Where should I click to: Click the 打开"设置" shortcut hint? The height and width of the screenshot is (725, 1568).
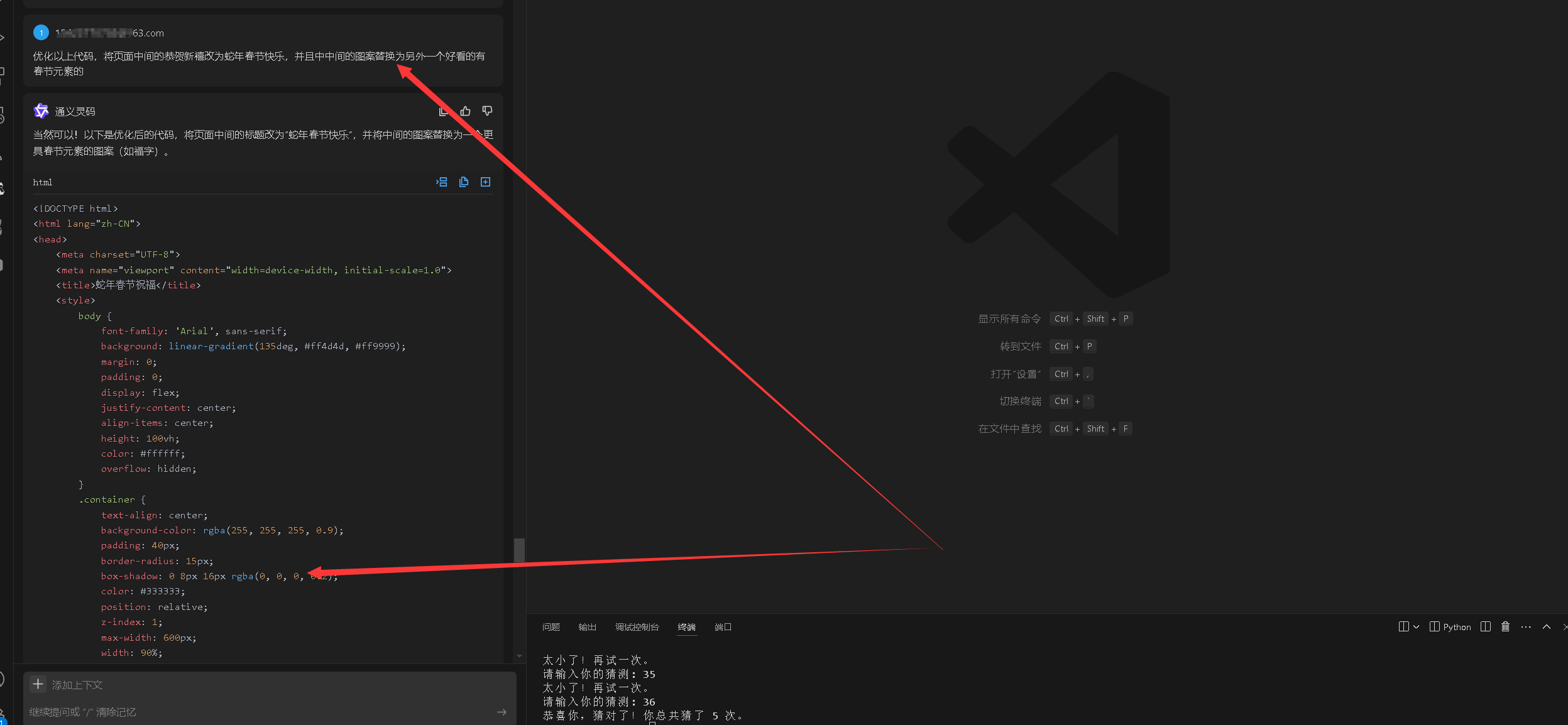pos(1042,374)
